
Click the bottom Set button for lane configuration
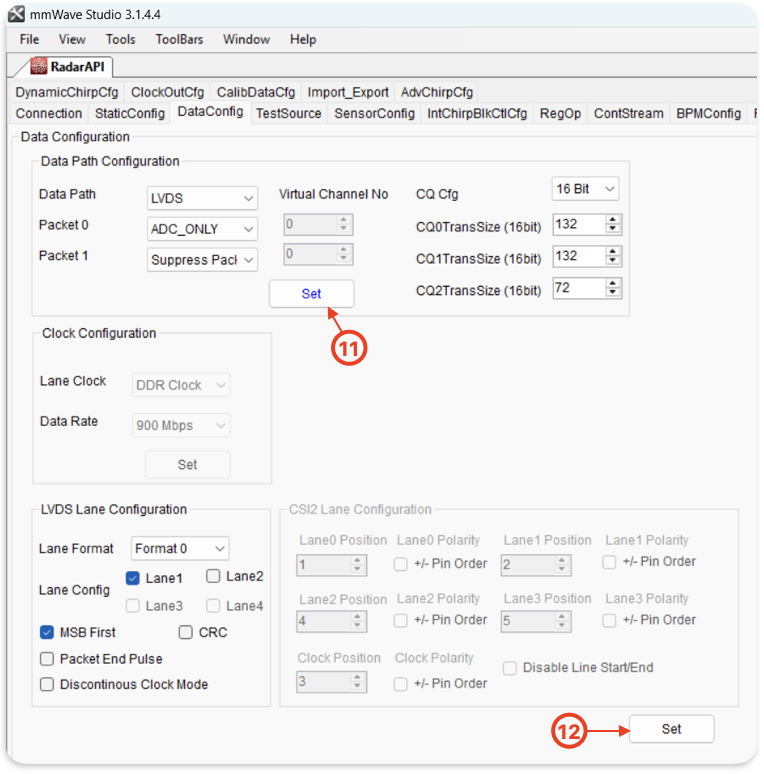click(672, 729)
